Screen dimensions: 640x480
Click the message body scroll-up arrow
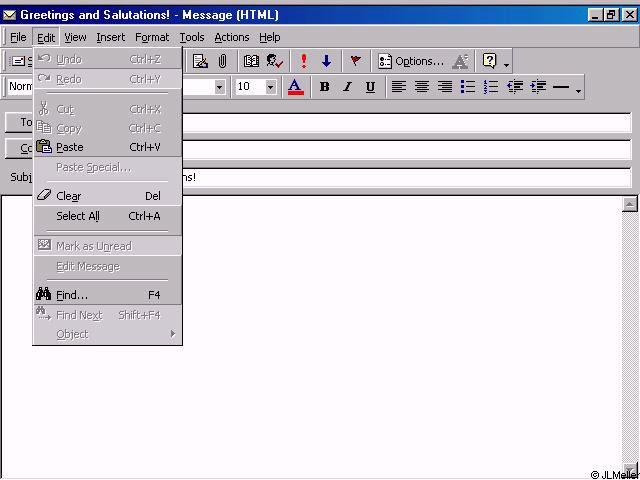pyautogui.click(x=630, y=204)
